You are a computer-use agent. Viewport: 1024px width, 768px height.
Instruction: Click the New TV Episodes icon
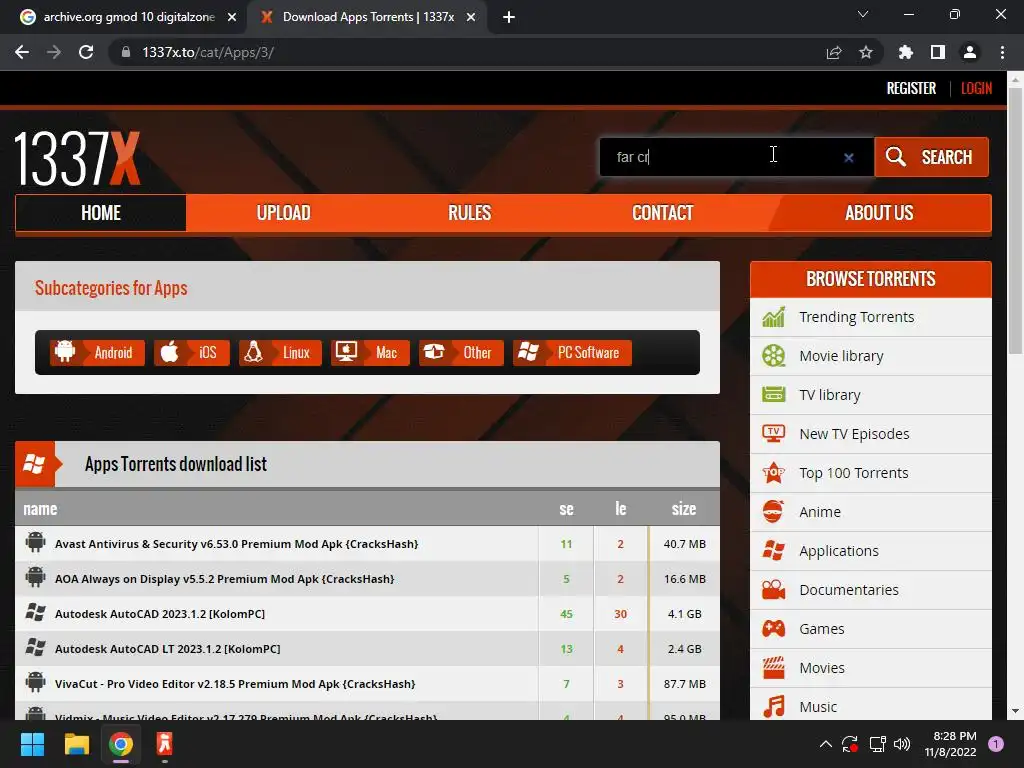tap(773, 434)
